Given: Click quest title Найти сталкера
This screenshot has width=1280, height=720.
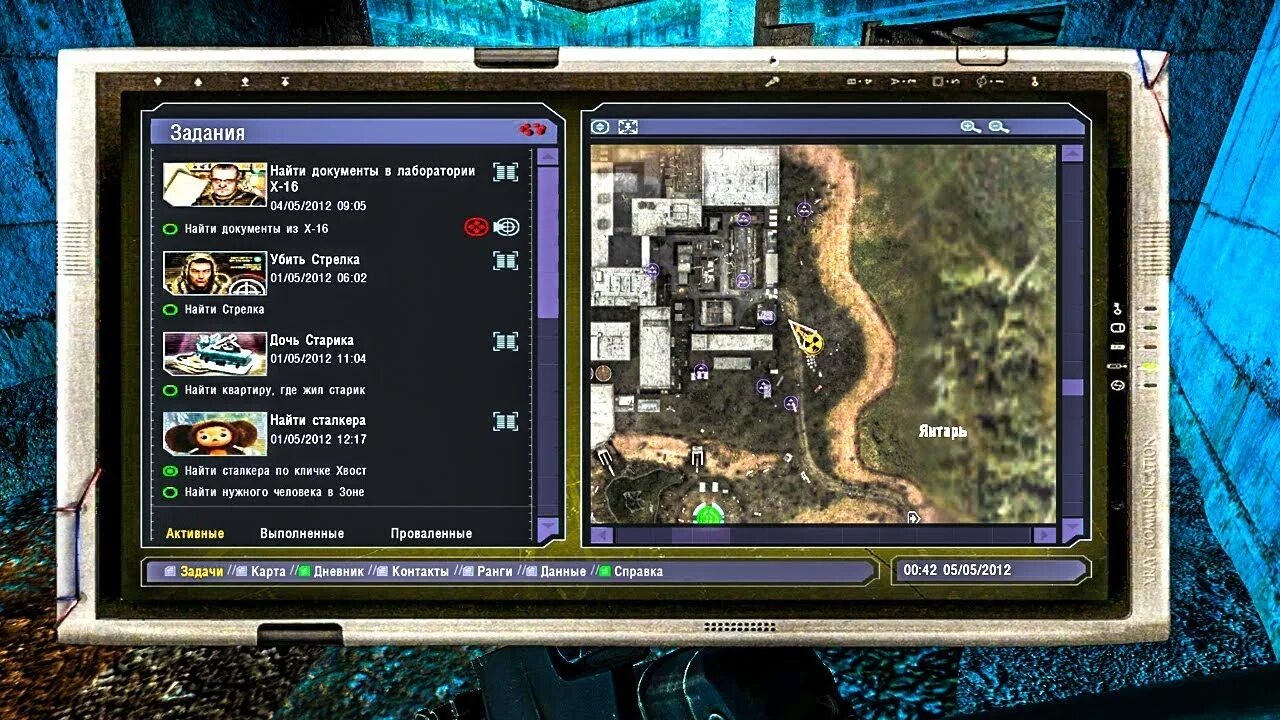Looking at the screenshot, I should pos(318,421).
